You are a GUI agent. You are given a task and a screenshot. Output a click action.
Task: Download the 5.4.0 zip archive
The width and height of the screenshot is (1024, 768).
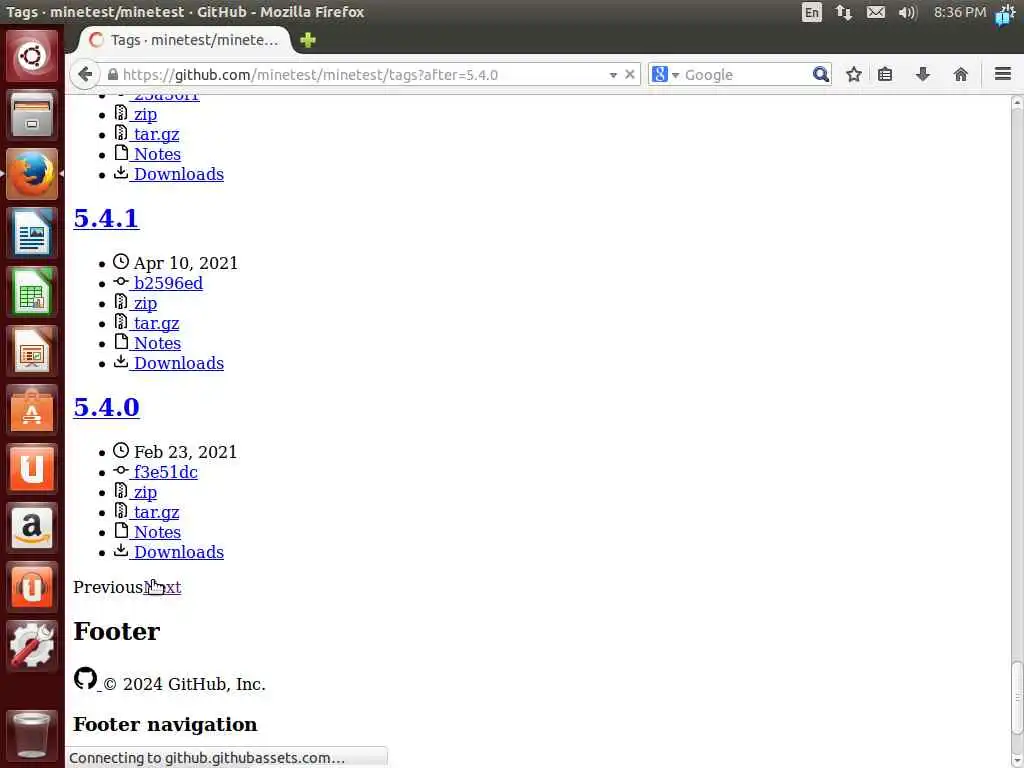click(x=144, y=492)
